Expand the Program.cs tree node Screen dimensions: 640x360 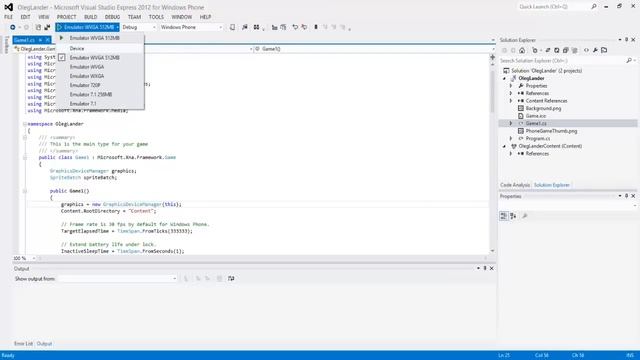click(511, 139)
